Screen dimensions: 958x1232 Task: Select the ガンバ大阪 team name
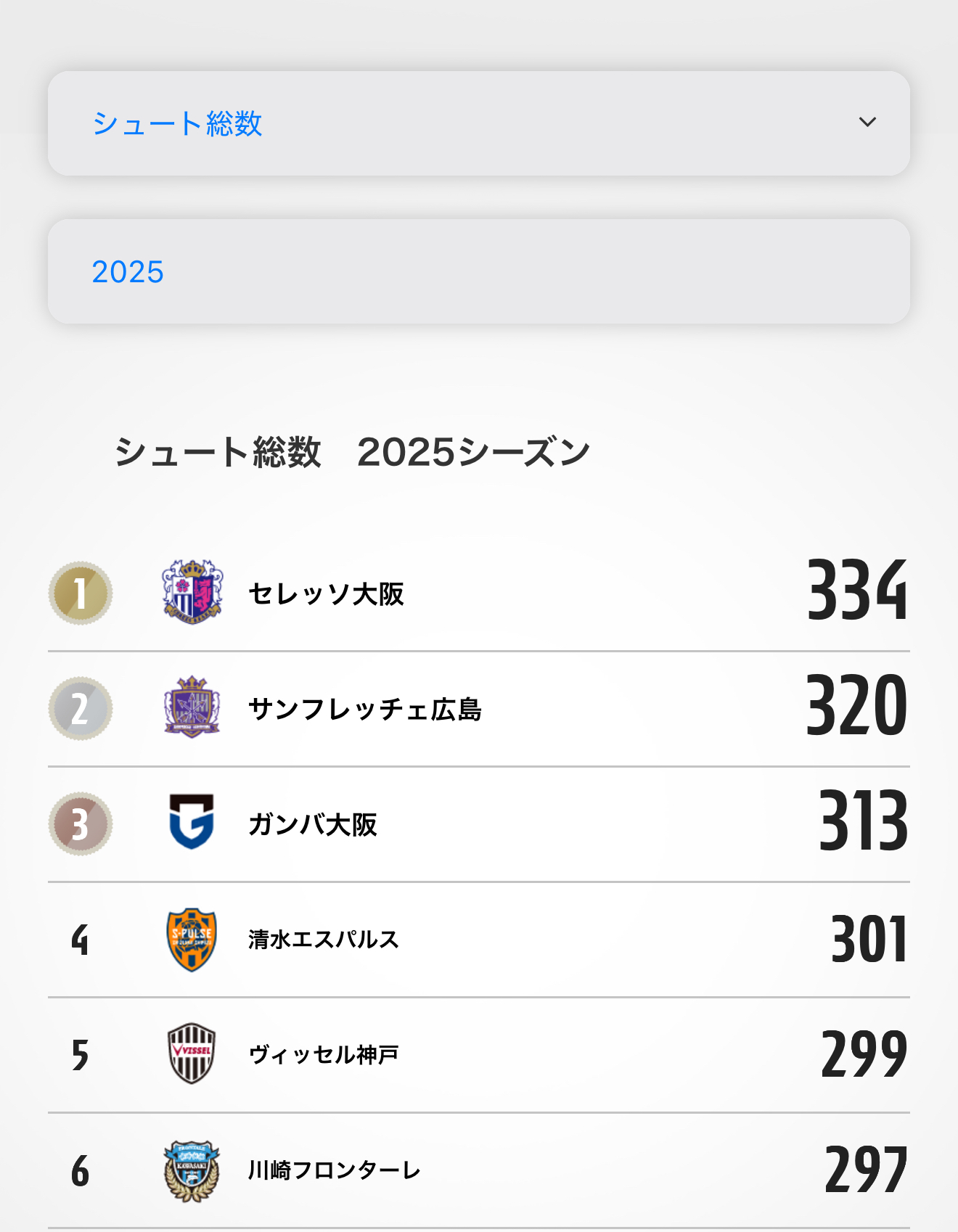tap(313, 824)
